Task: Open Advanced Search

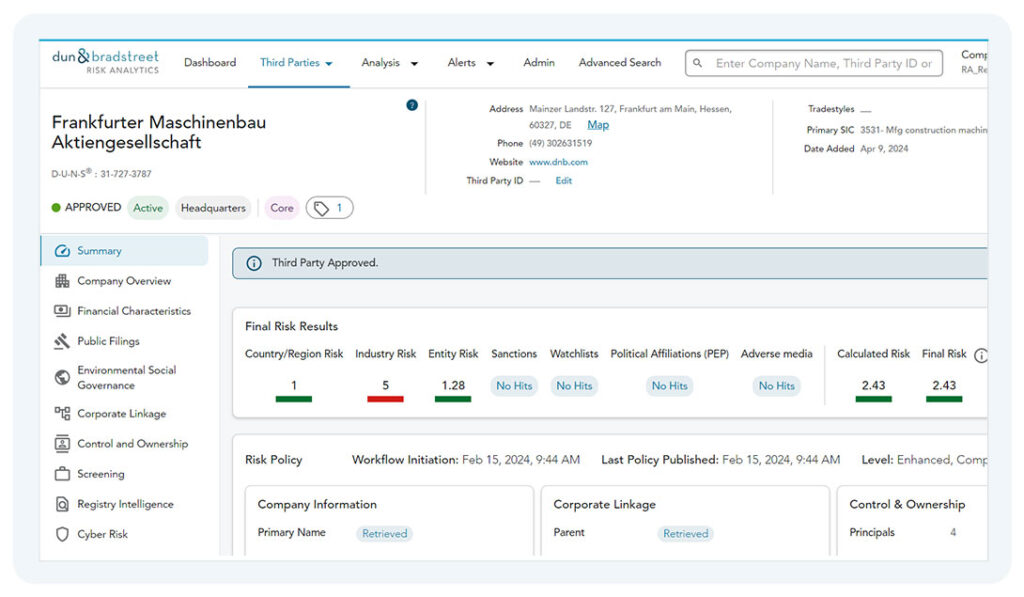Action: [620, 63]
